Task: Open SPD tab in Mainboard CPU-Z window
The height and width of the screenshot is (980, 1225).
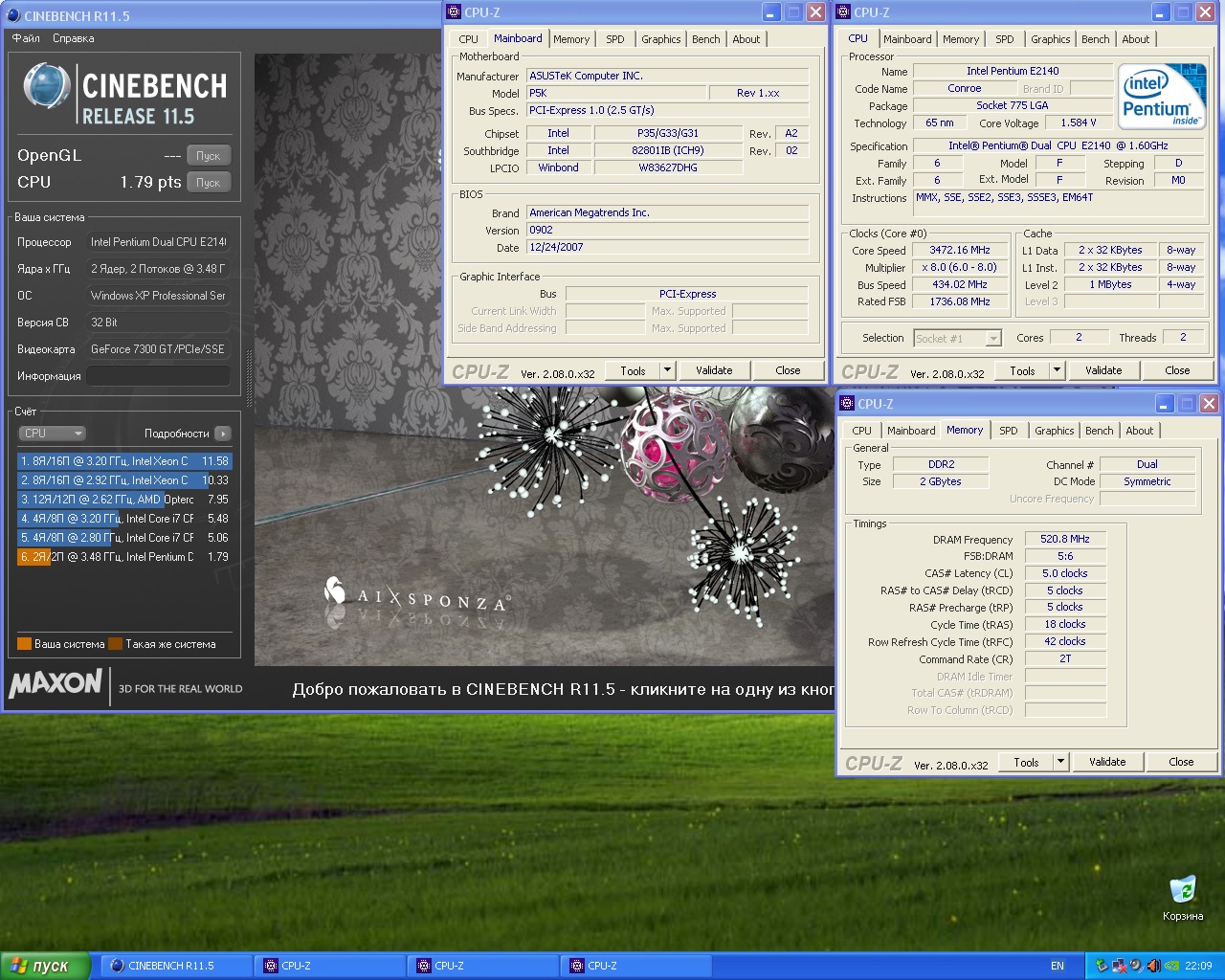Action: pyautogui.click(x=615, y=39)
